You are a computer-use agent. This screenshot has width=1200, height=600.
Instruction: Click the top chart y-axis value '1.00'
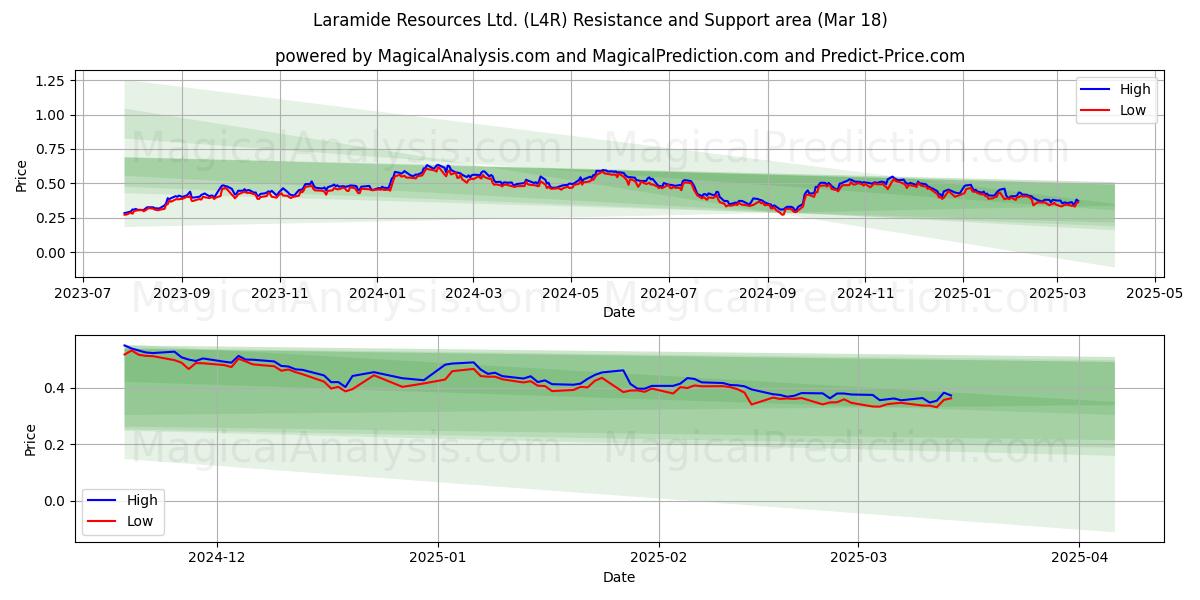(x=50, y=115)
